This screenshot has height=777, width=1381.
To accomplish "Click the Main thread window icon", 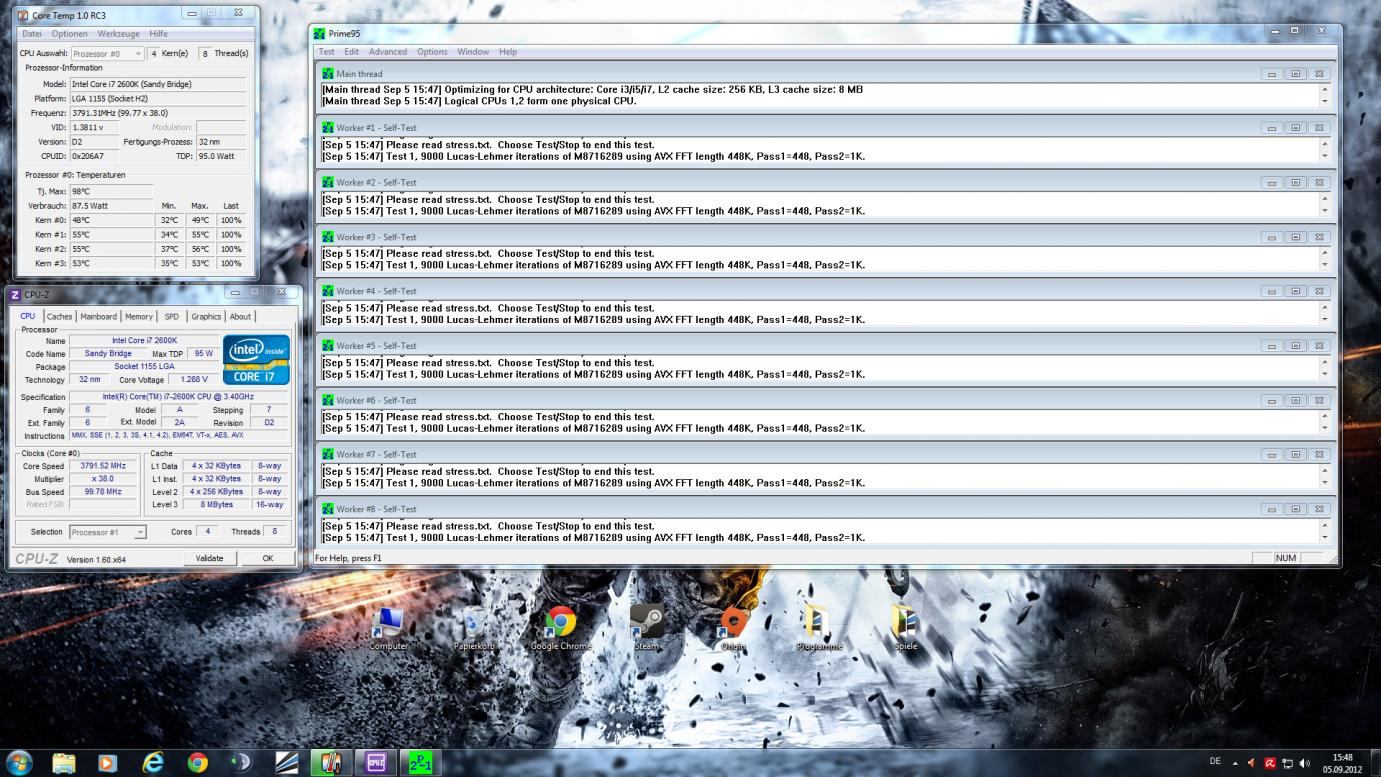I will 327,74.
